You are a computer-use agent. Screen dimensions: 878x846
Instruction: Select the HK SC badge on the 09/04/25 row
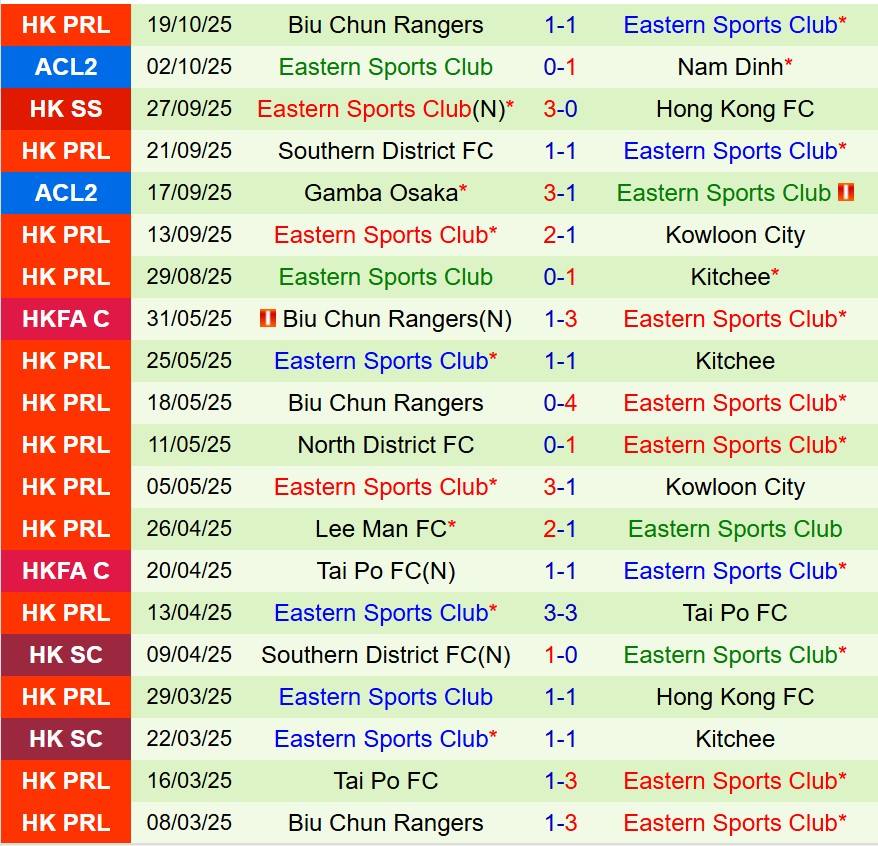tap(66, 655)
